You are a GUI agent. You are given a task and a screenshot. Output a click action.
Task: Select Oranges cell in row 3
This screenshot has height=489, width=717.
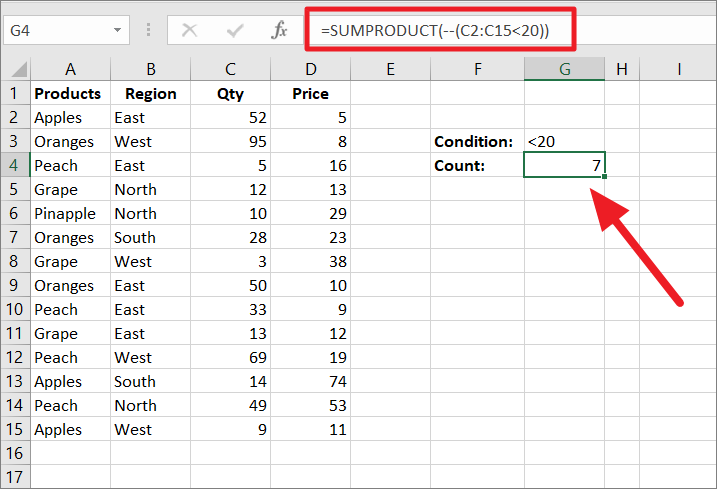pyautogui.click(x=70, y=141)
